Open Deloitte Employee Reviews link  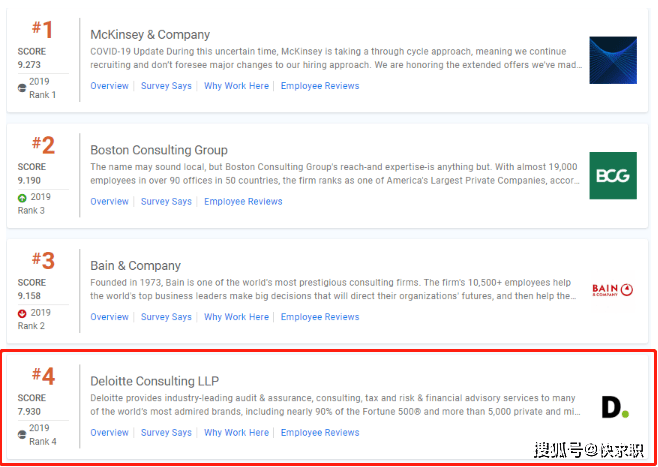(320, 433)
